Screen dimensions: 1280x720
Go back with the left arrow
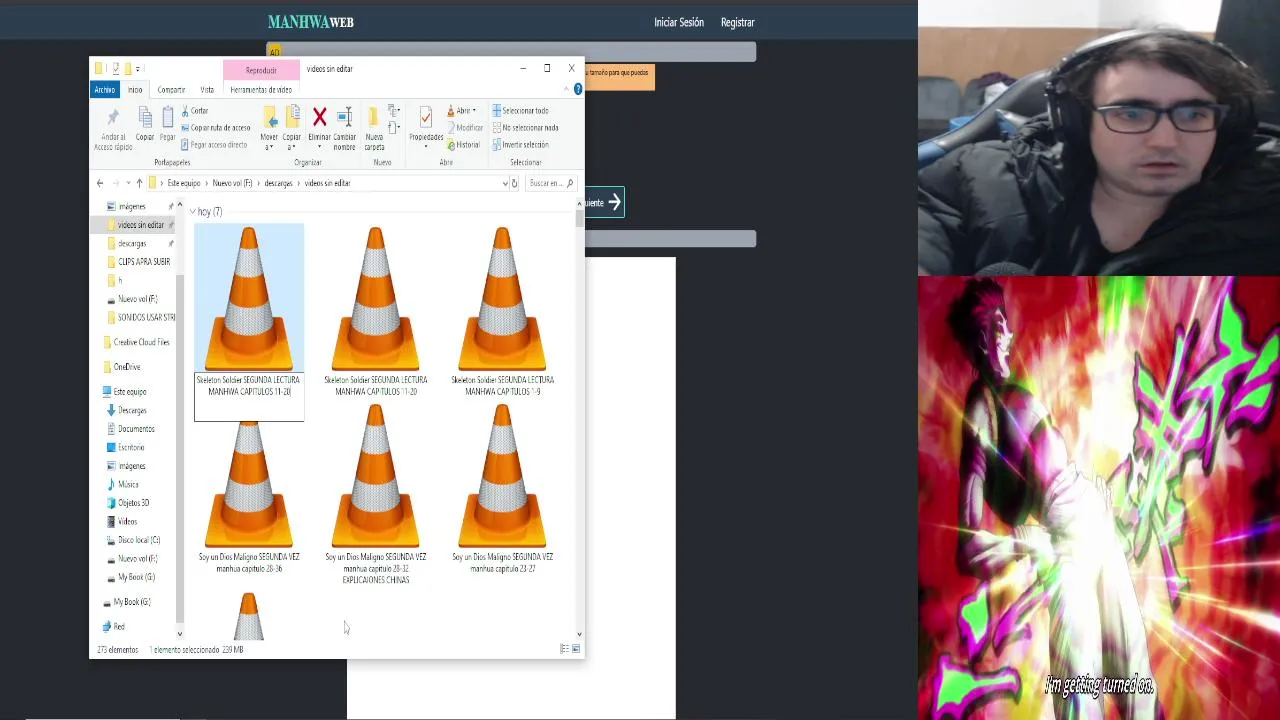pos(100,183)
